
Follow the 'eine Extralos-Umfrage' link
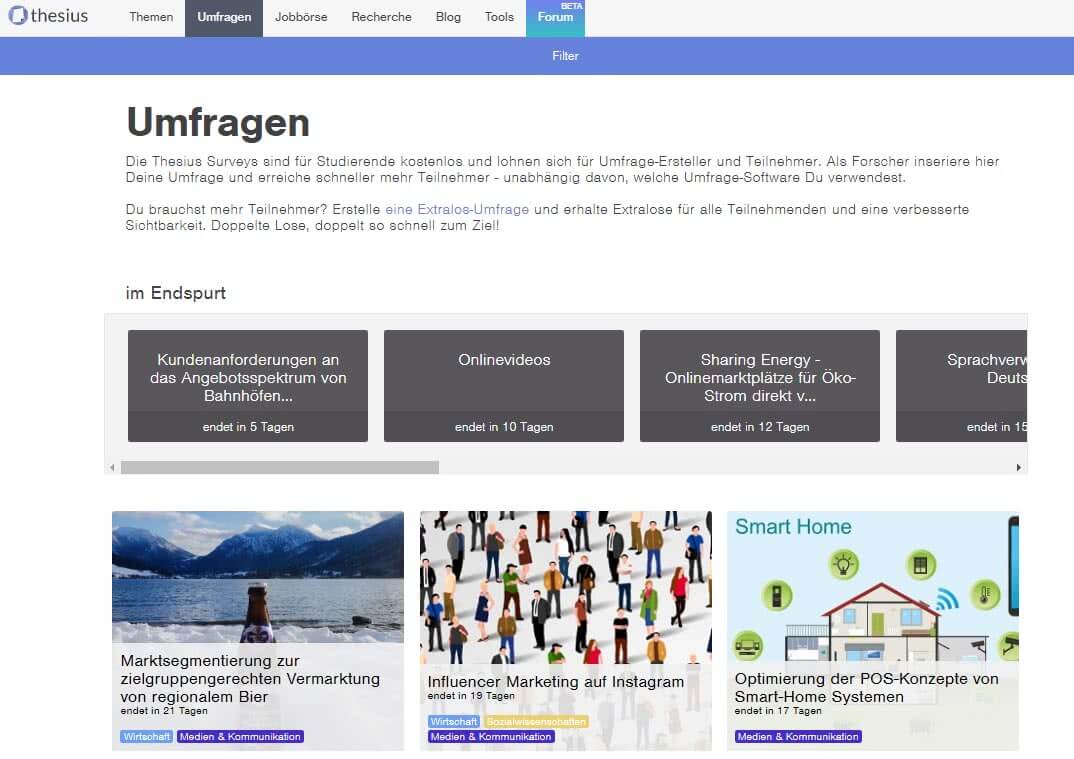457,210
